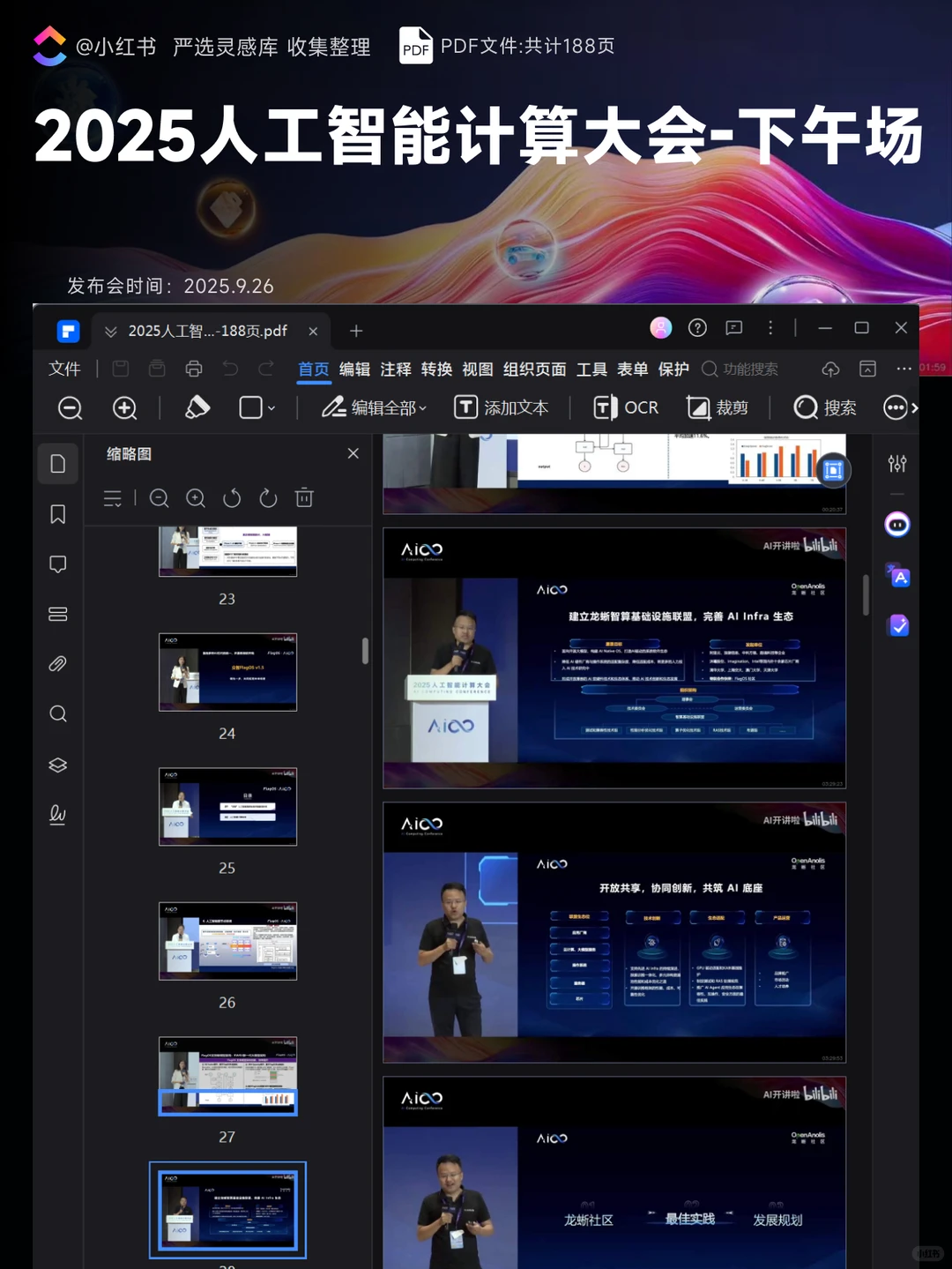The width and height of the screenshot is (952, 1269).
Task: Switch to the 注释 ribbon tab
Action: point(396,370)
